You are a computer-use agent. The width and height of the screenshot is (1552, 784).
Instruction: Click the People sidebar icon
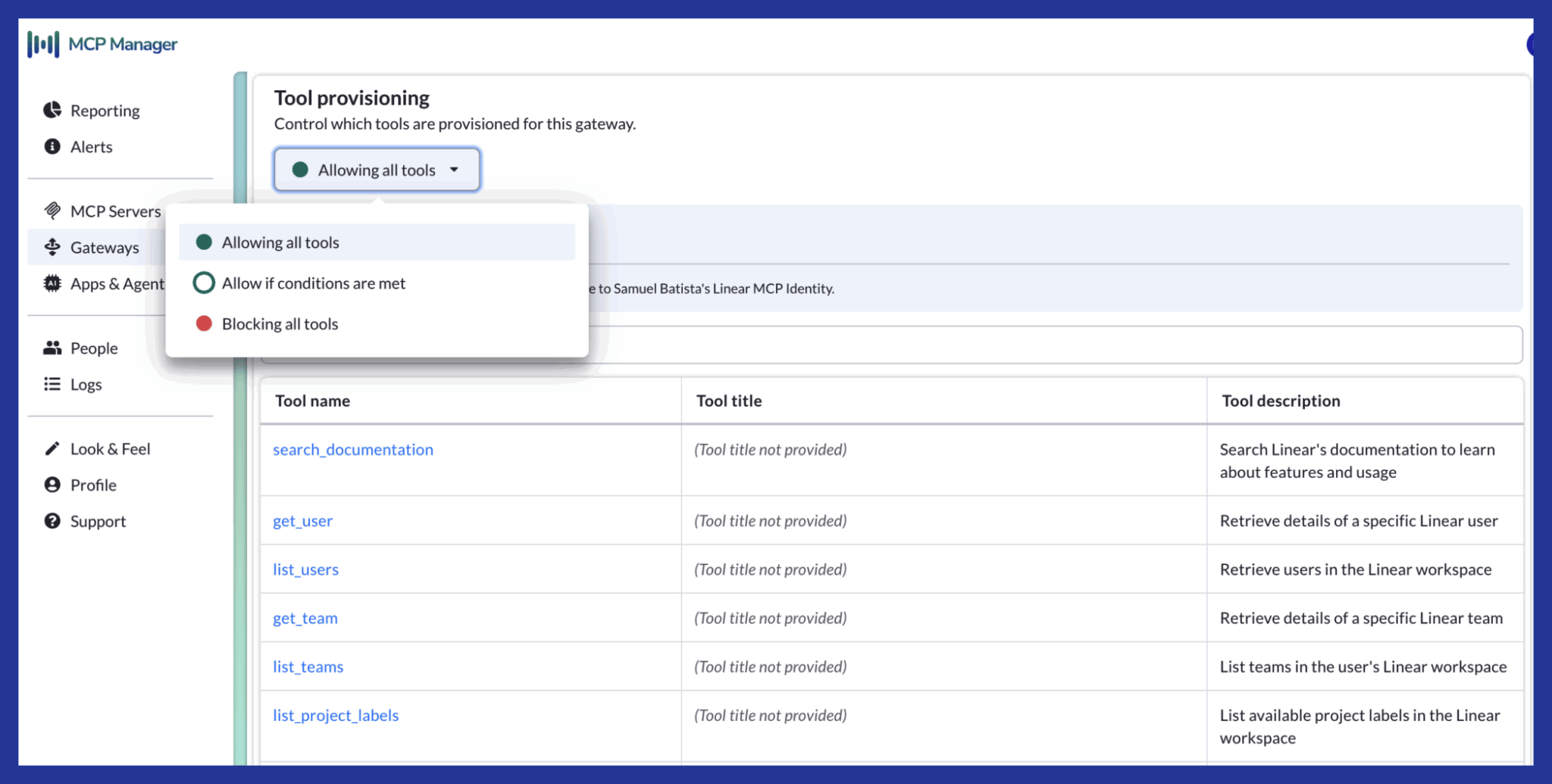click(51, 348)
